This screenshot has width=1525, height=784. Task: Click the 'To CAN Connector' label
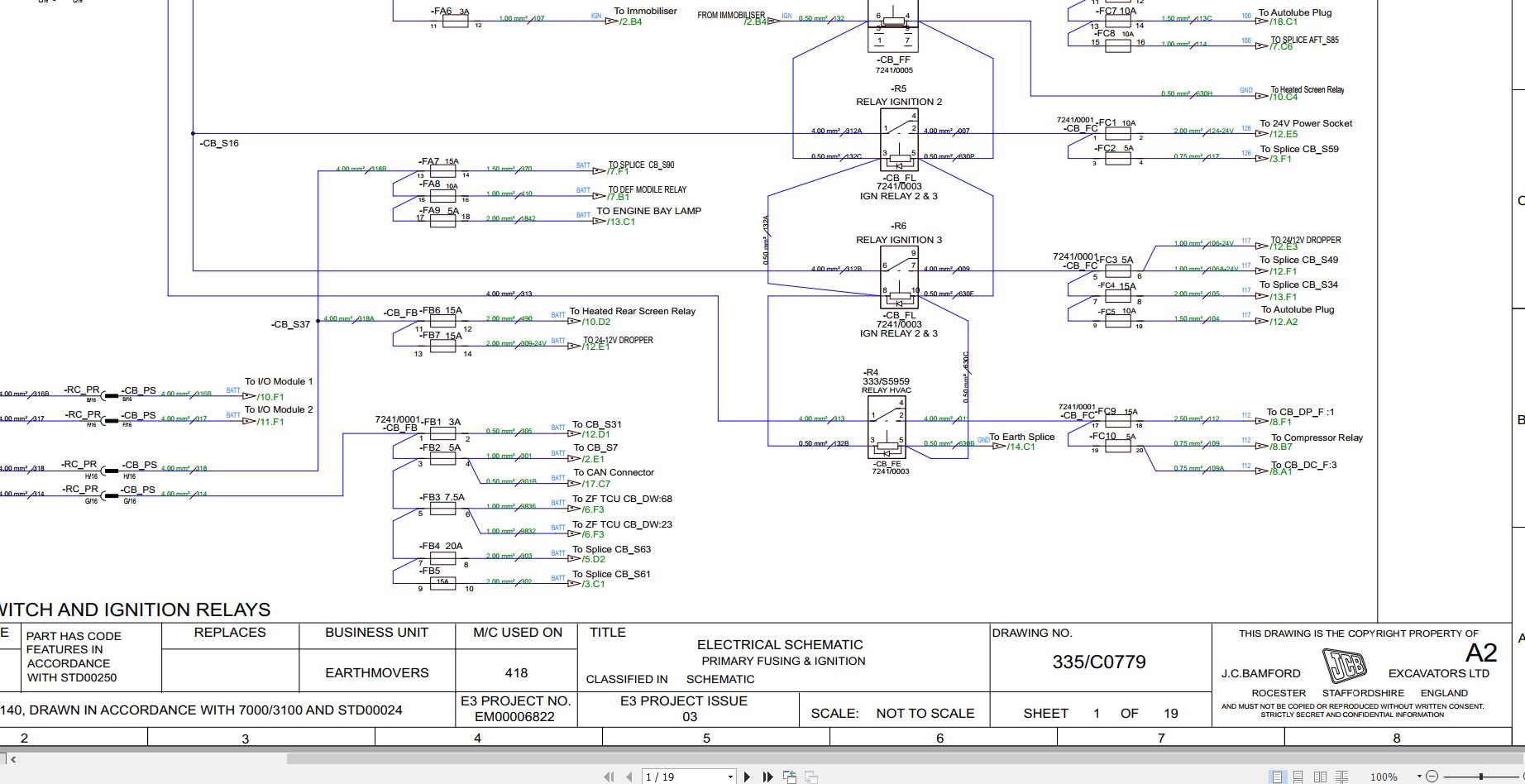[x=614, y=473]
